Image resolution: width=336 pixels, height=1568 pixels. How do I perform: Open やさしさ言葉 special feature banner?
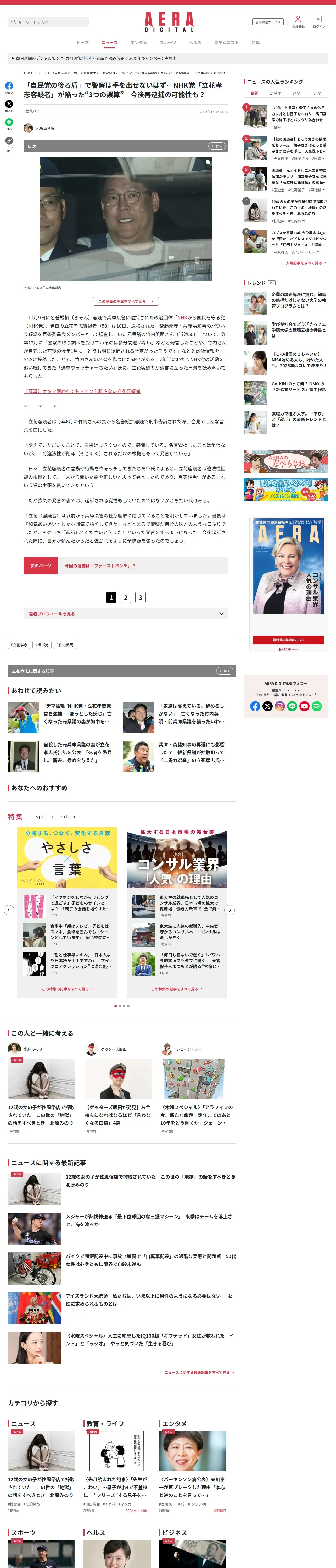[67, 858]
